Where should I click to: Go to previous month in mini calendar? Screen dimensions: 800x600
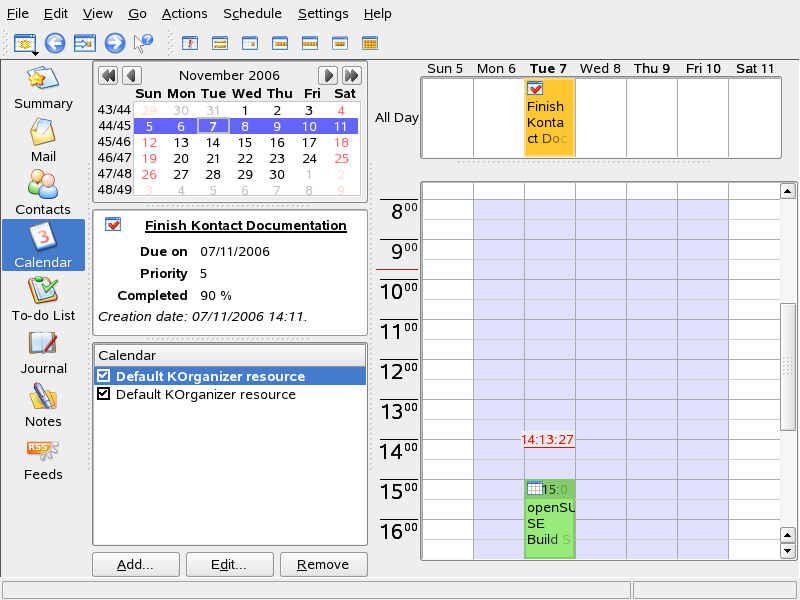(132, 76)
